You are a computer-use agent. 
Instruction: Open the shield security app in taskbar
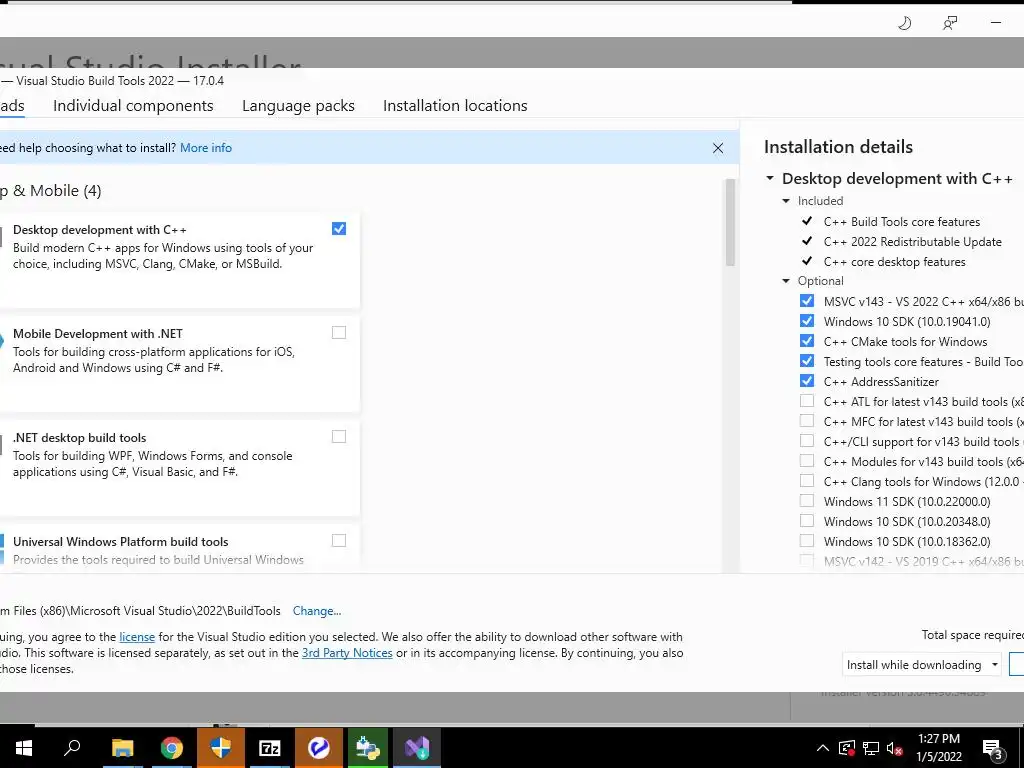(x=221, y=748)
